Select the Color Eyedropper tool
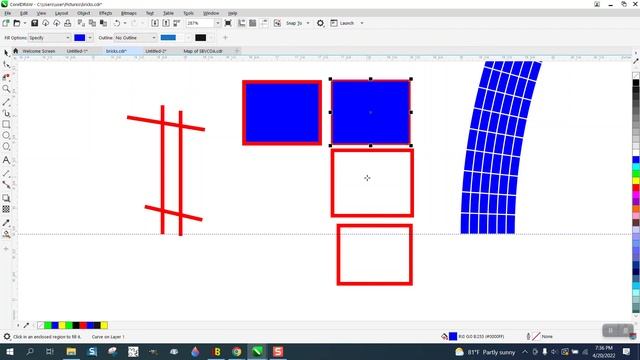The width and height of the screenshot is (640, 360). pyautogui.click(x=6, y=223)
